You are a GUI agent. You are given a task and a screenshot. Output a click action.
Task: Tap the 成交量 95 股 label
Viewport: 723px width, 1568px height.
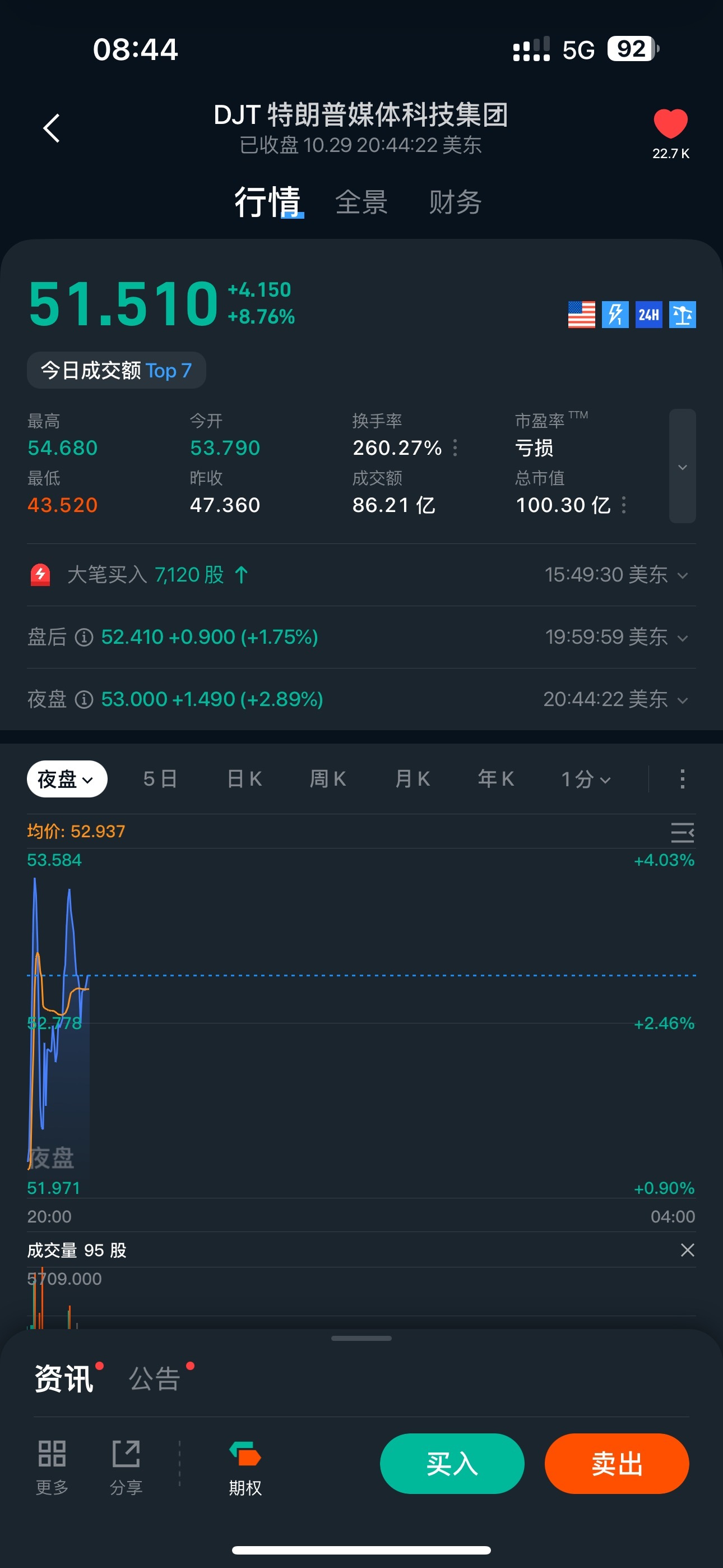[x=77, y=1250]
